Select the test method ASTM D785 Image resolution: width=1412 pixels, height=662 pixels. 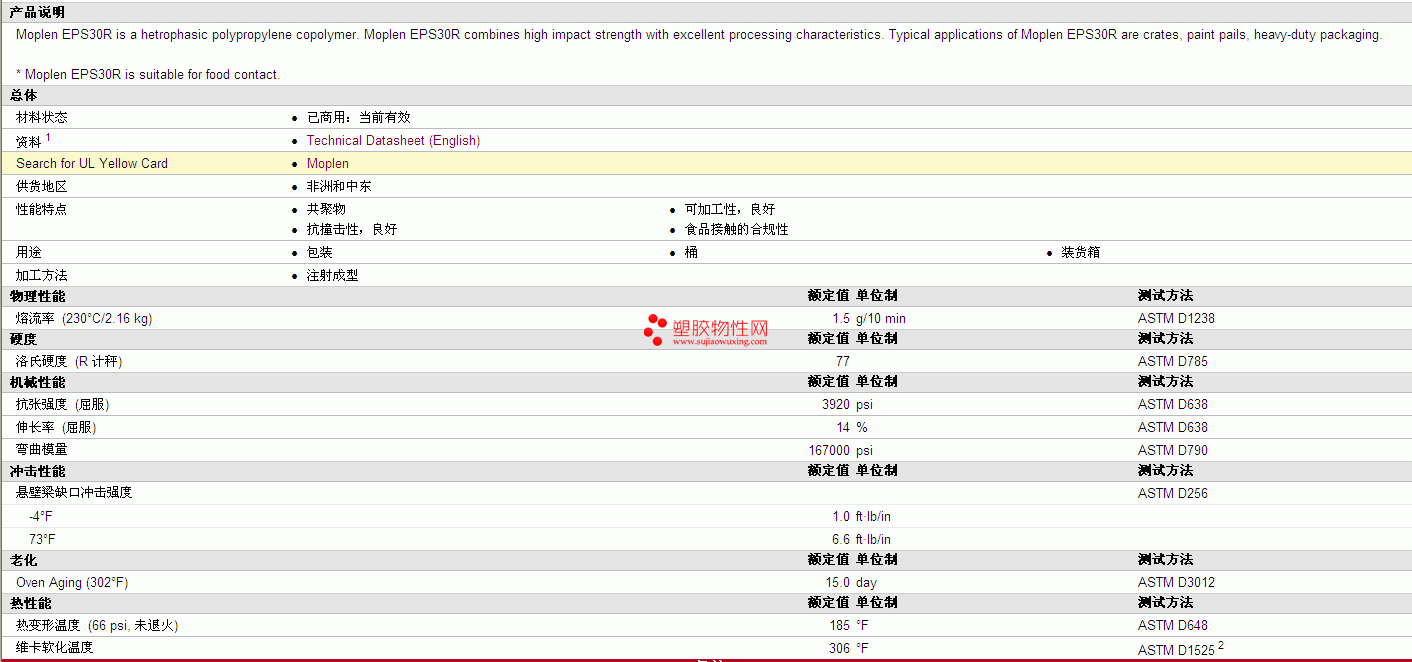click(1173, 362)
